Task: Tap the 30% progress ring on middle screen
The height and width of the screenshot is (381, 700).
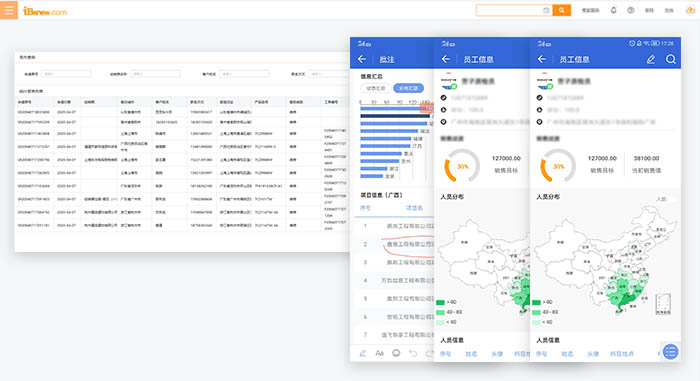Action: (462, 166)
